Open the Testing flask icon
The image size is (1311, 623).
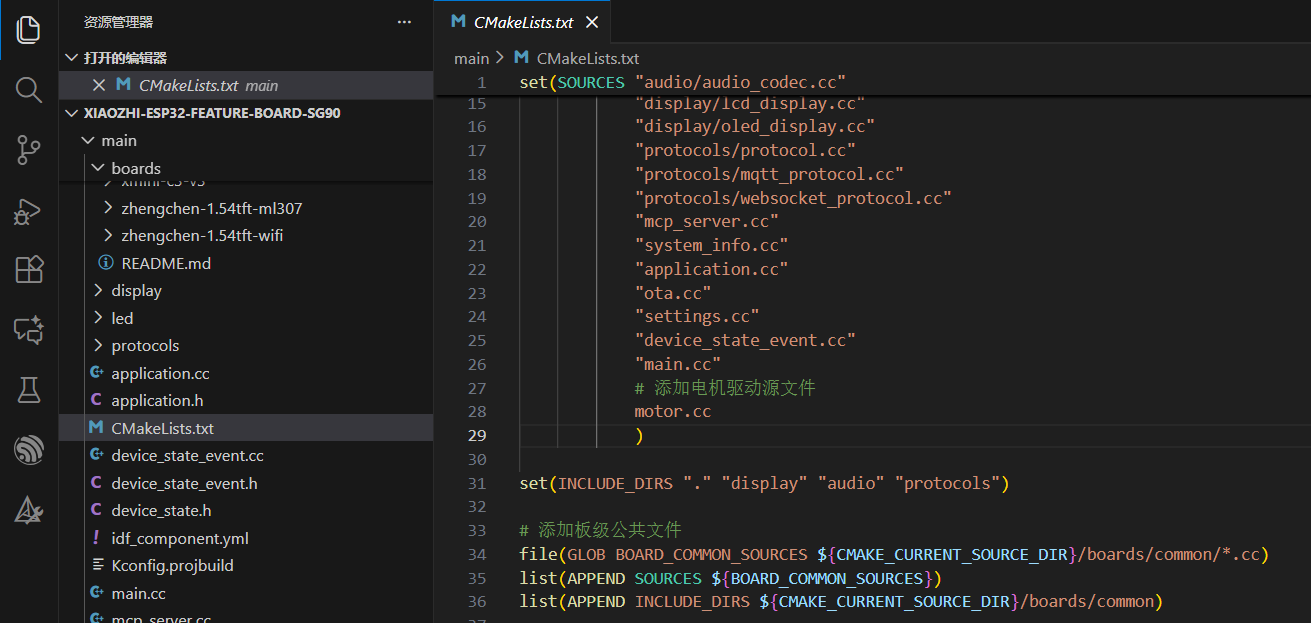pos(29,390)
